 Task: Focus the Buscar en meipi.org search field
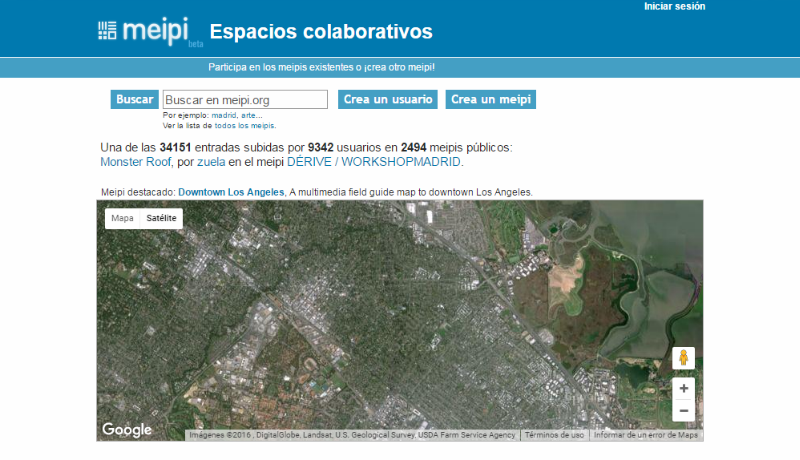pyautogui.click(x=245, y=100)
